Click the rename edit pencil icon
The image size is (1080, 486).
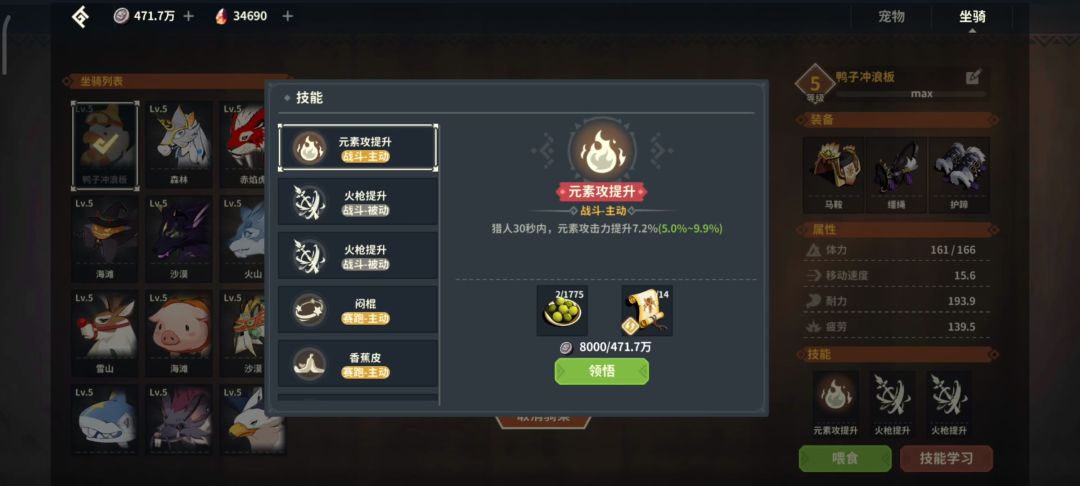[x=973, y=77]
